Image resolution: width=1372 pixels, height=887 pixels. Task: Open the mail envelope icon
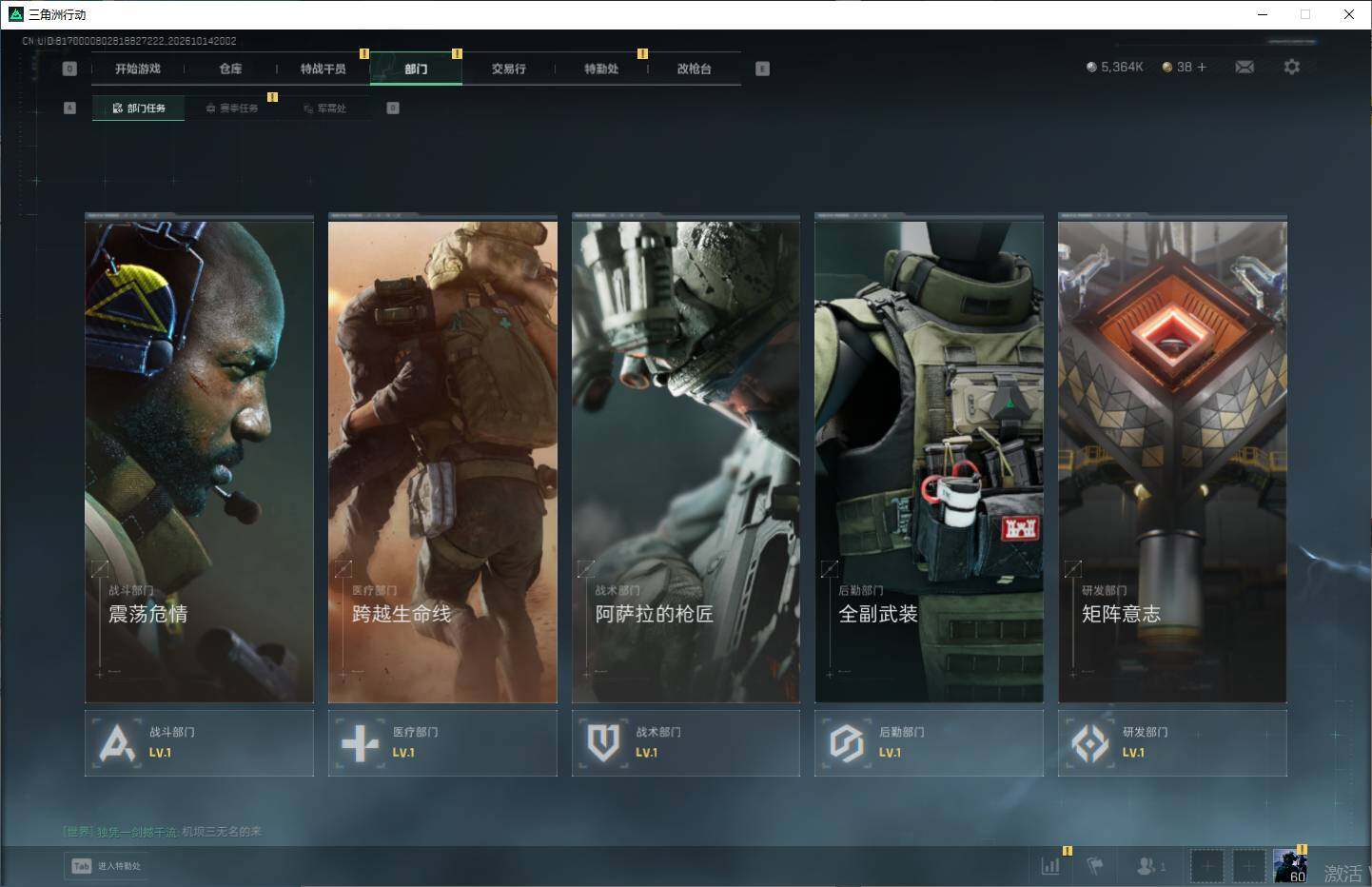[x=1245, y=67]
